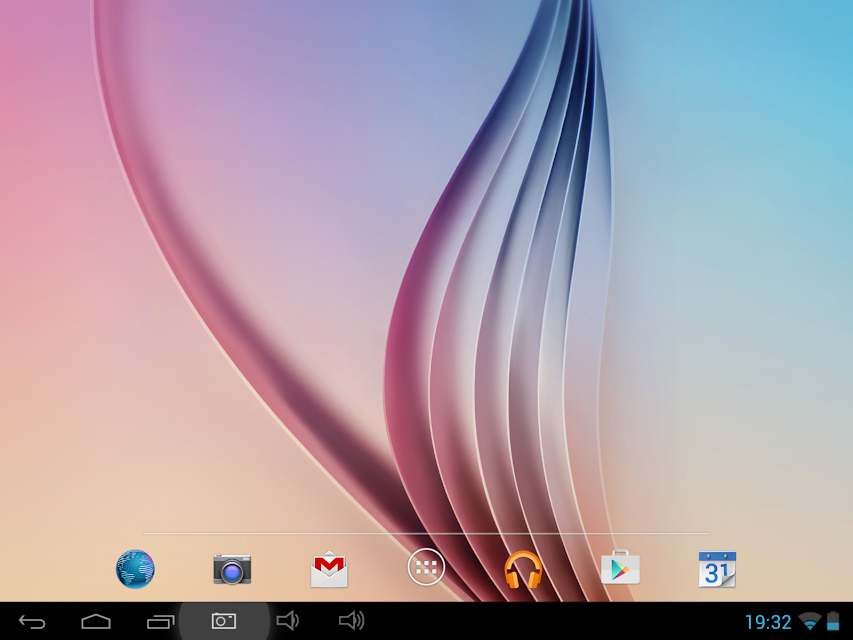
Task: Tap the 19:32 clock in status area
Action: pos(768,621)
